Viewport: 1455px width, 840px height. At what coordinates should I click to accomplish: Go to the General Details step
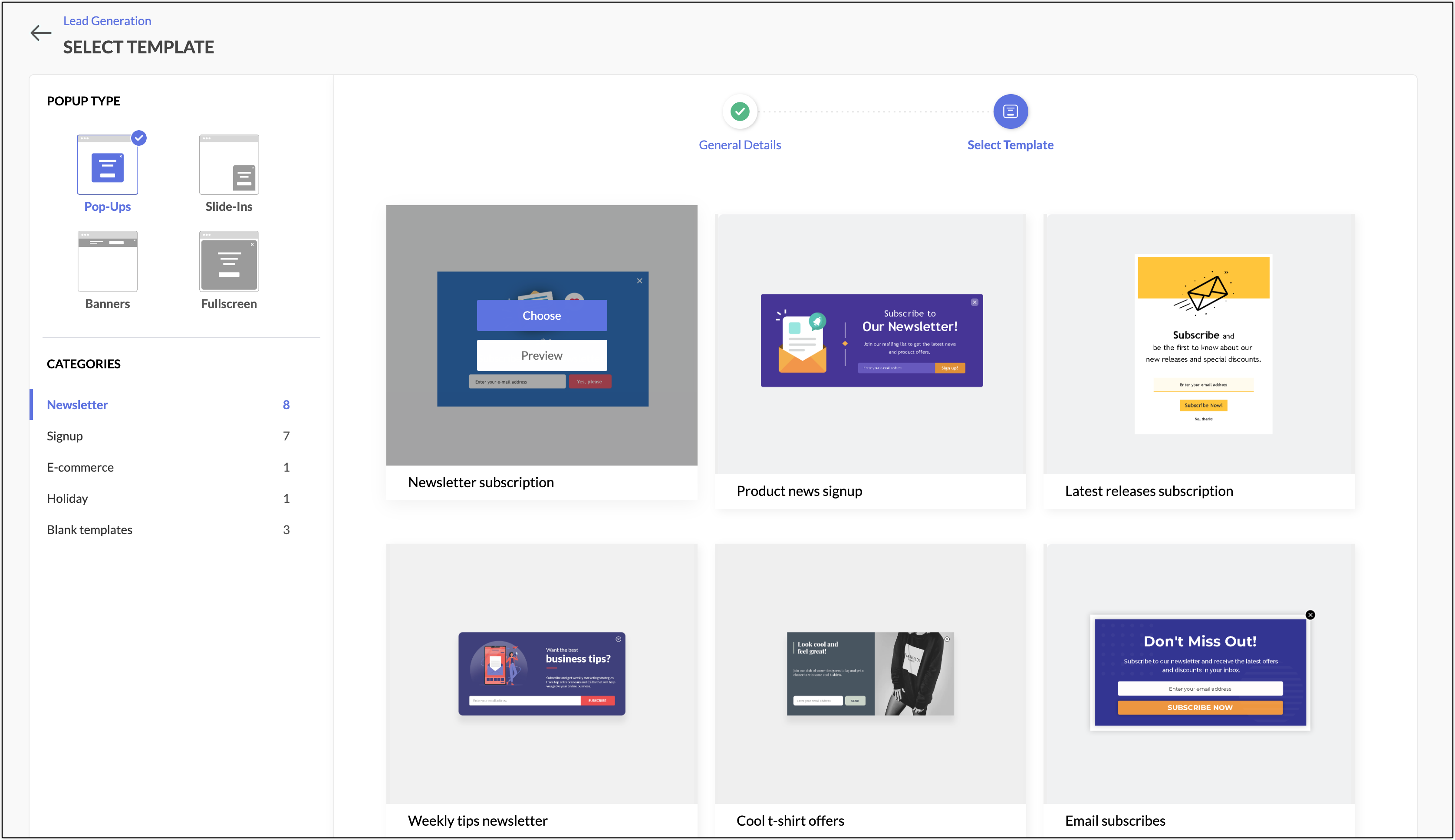point(740,145)
